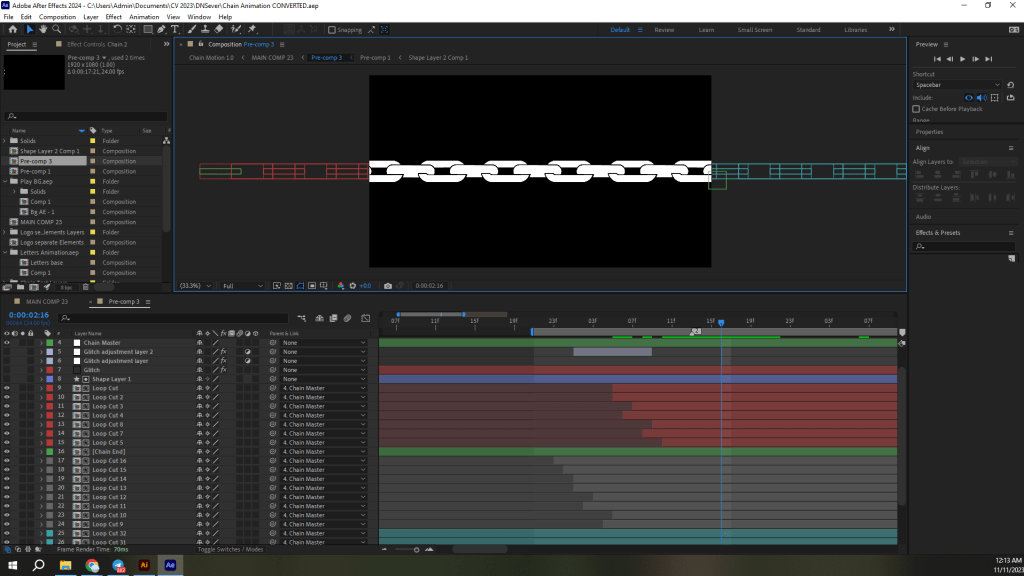Open the Full resolution dropdown
The width and height of the screenshot is (1024, 576).
pyautogui.click(x=242, y=286)
